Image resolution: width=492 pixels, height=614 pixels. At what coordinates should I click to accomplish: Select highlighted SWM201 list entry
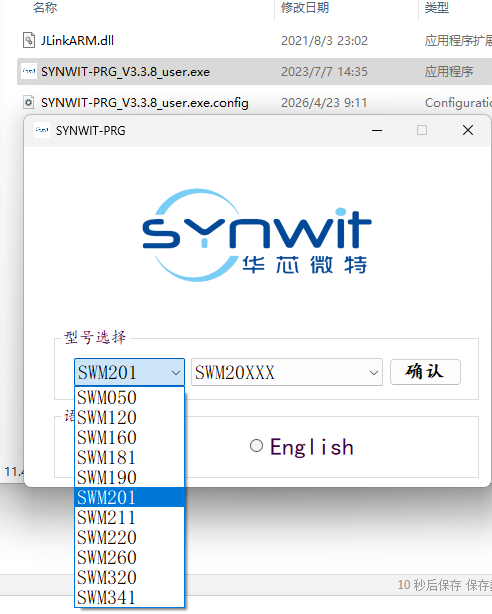pyautogui.click(x=129, y=497)
